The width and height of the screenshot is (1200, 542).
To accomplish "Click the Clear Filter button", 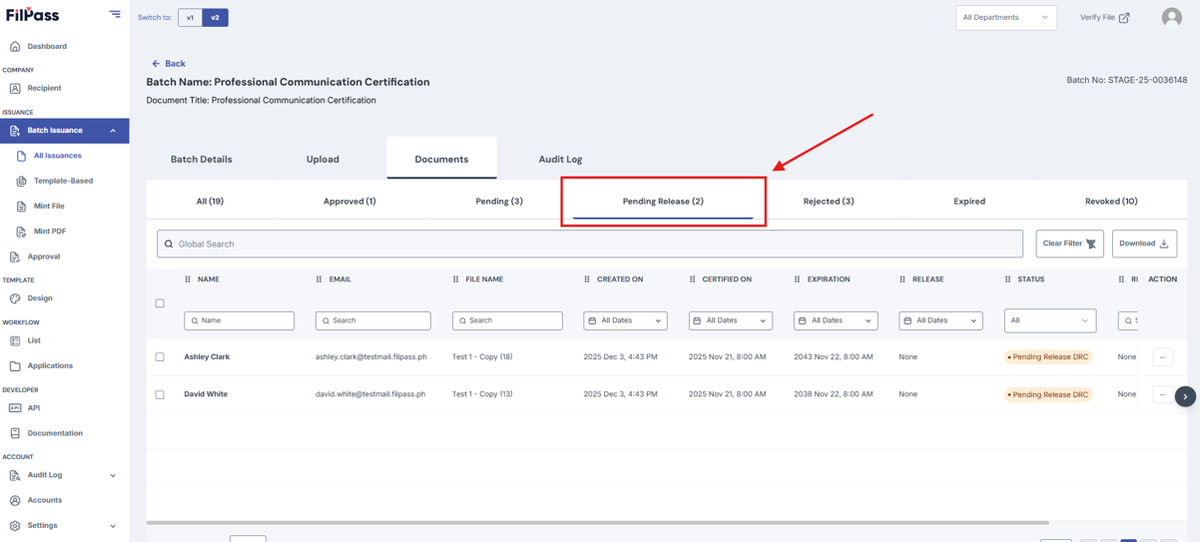I will click(1069, 243).
